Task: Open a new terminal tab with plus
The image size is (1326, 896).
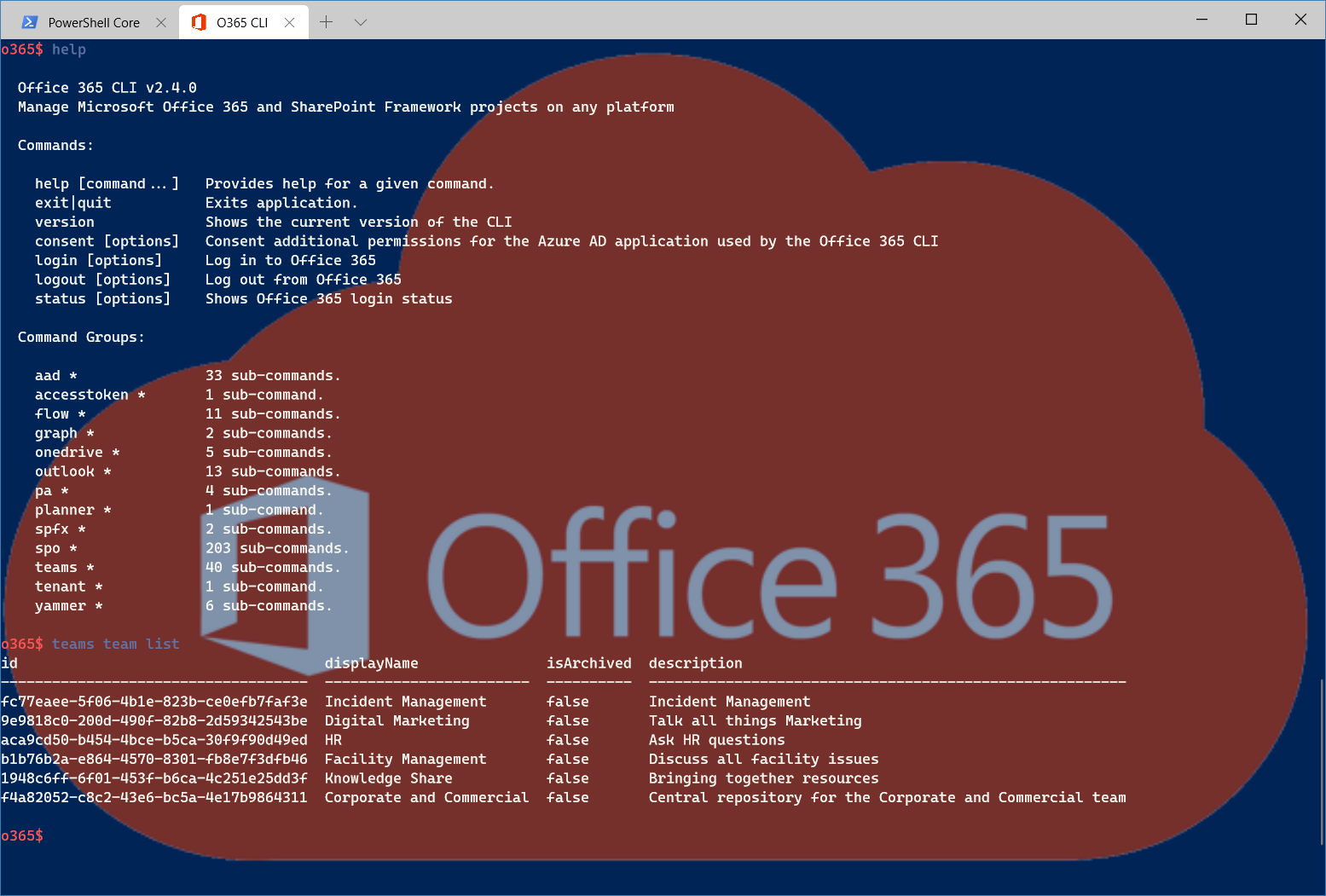Action: point(326,22)
